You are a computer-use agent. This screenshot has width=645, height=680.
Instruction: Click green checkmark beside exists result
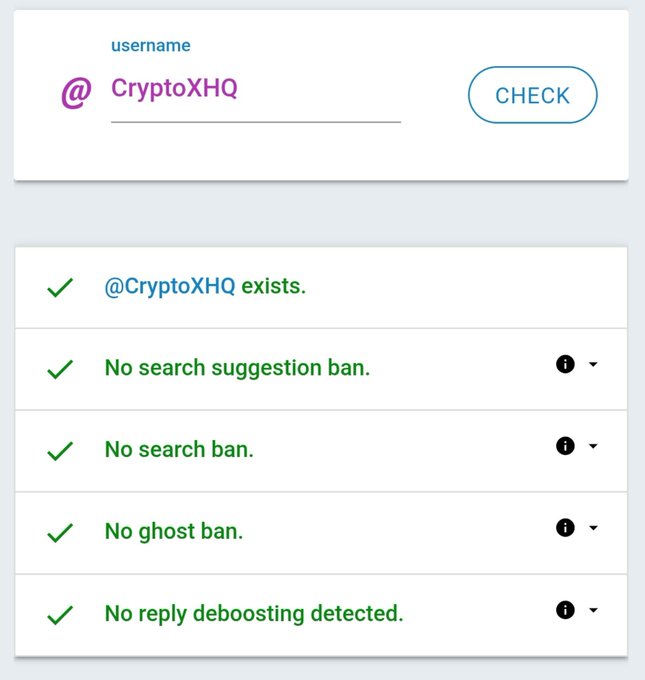60,288
